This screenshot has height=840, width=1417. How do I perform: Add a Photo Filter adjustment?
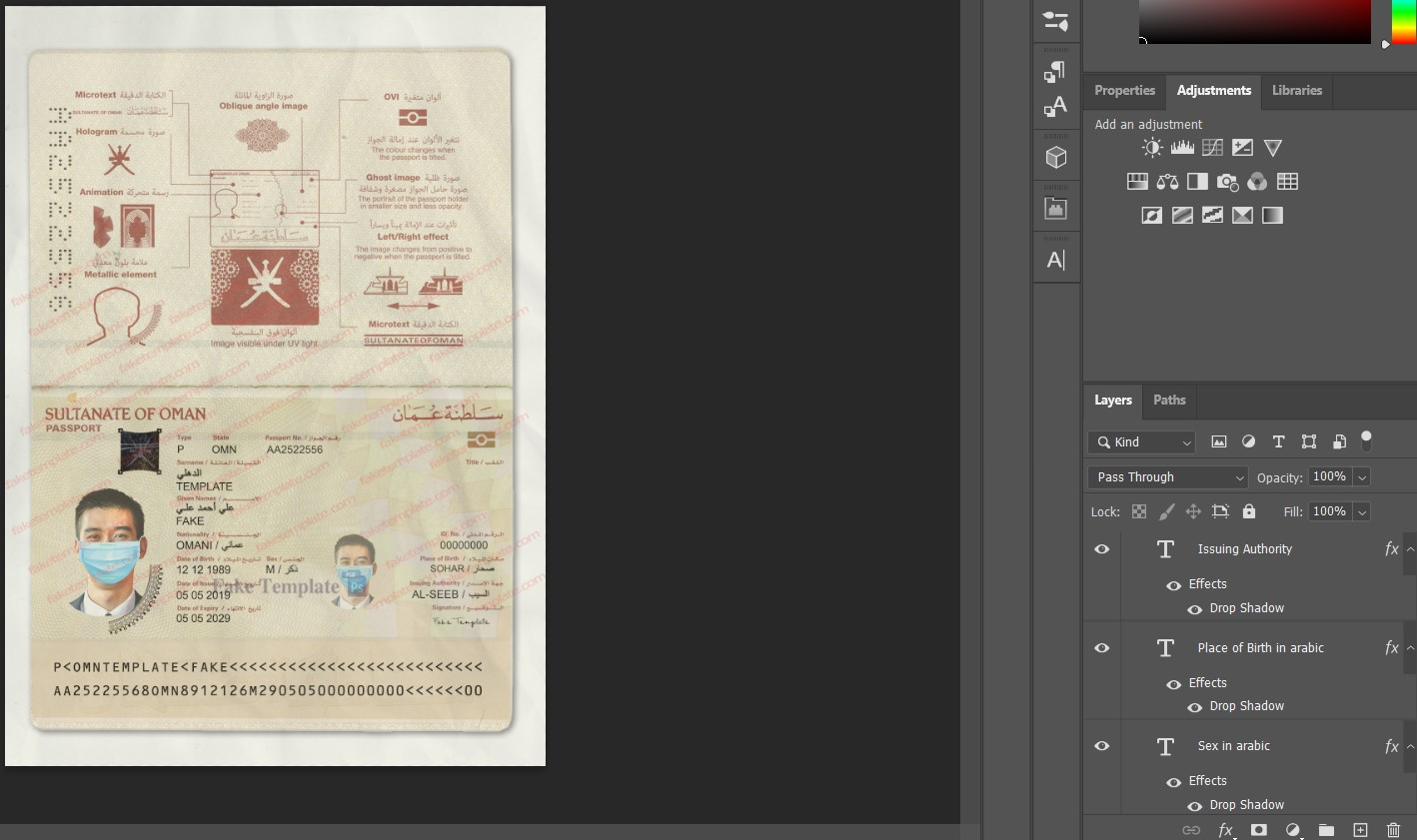[1227, 181]
